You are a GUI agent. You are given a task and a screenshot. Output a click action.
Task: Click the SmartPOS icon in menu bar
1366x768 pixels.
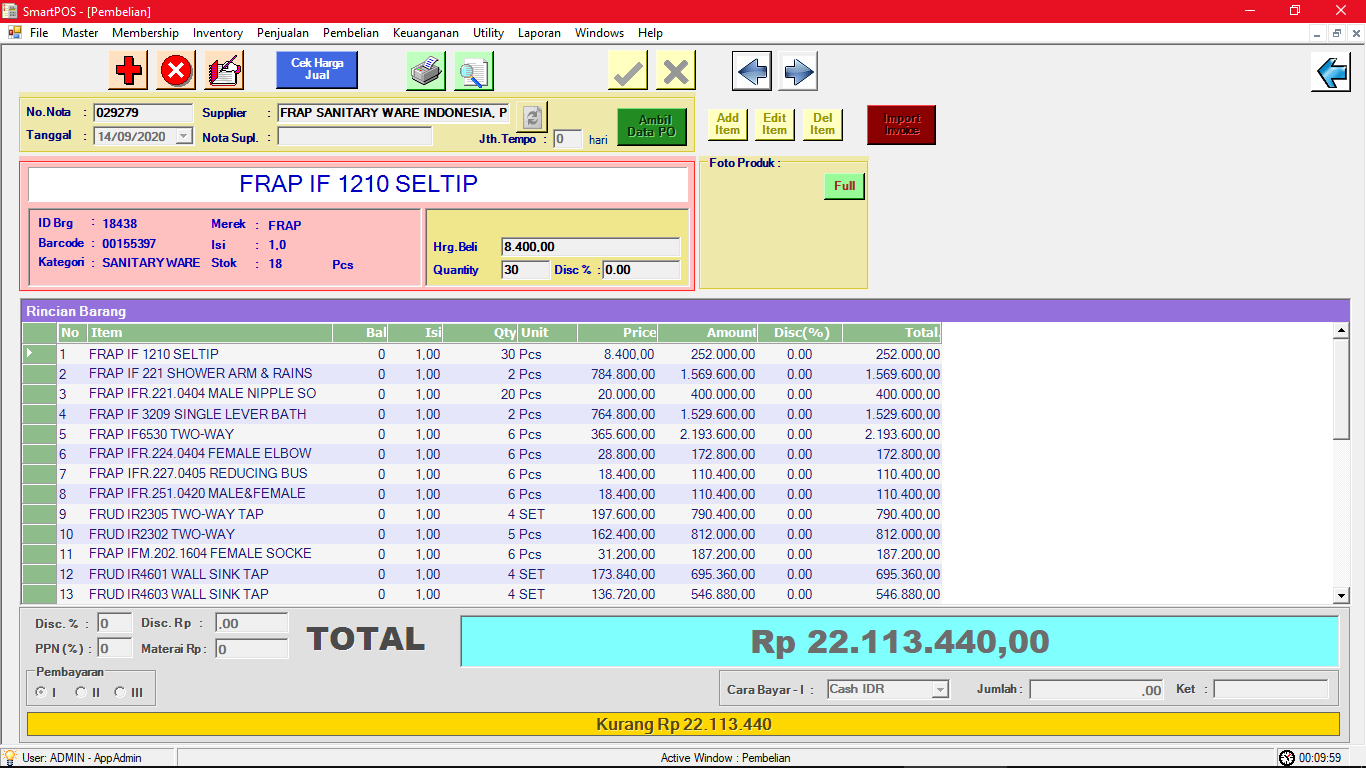(x=14, y=32)
